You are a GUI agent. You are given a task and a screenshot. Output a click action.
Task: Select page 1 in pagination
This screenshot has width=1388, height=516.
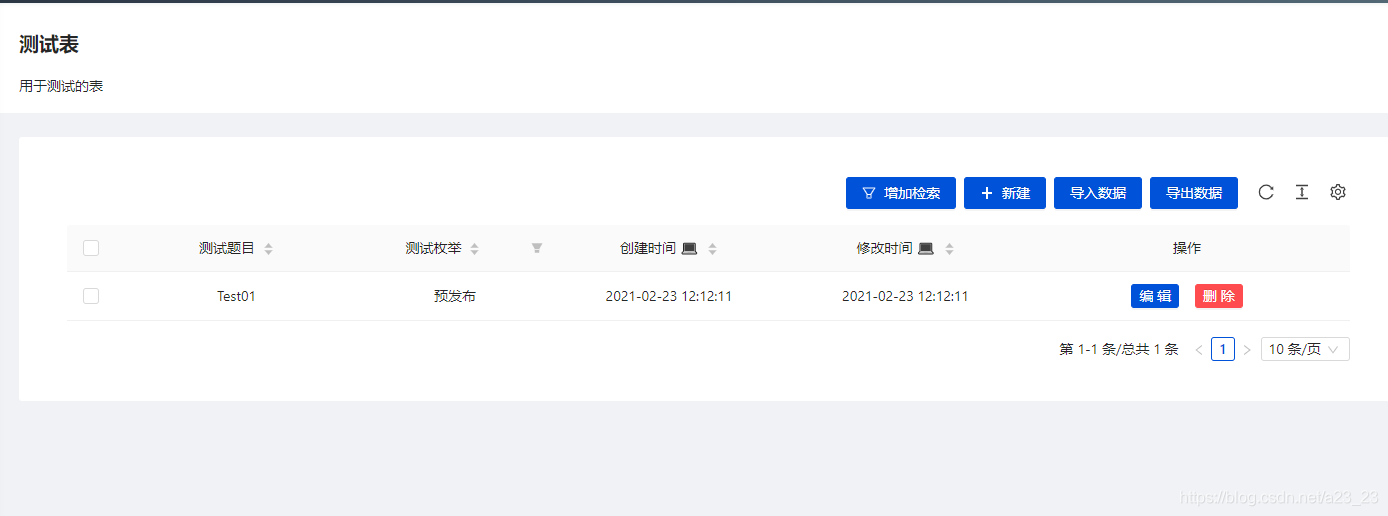click(1223, 349)
